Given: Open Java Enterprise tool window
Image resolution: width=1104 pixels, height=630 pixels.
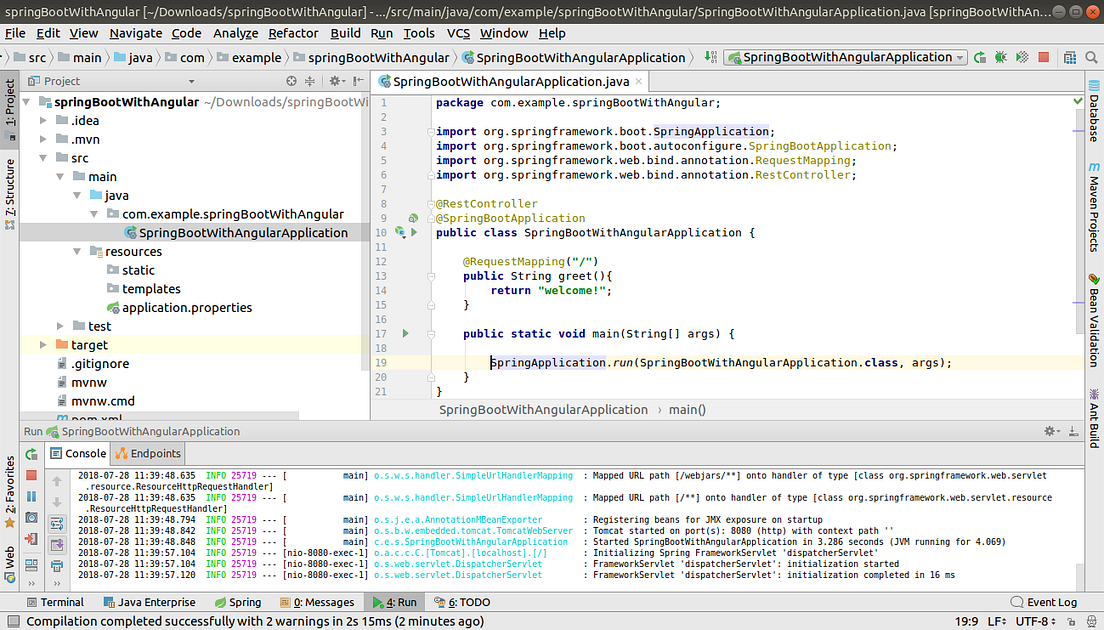Looking at the screenshot, I should click(x=149, y=603).
